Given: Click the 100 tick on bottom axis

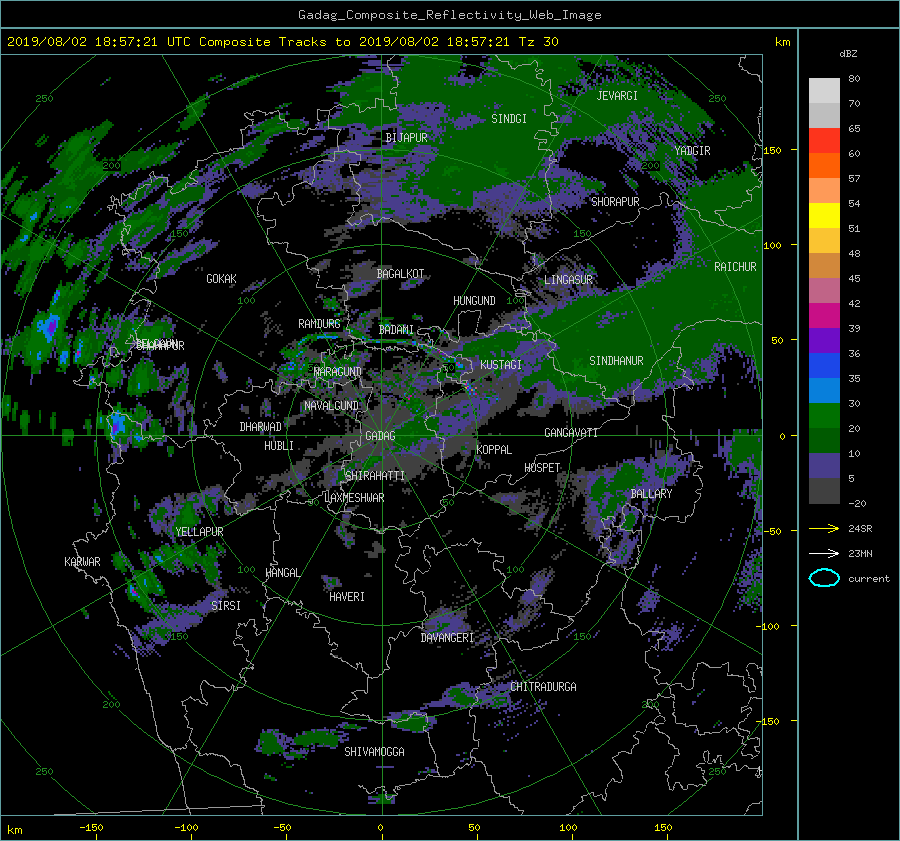Looking at the screenshot, I should pos(568,828).
